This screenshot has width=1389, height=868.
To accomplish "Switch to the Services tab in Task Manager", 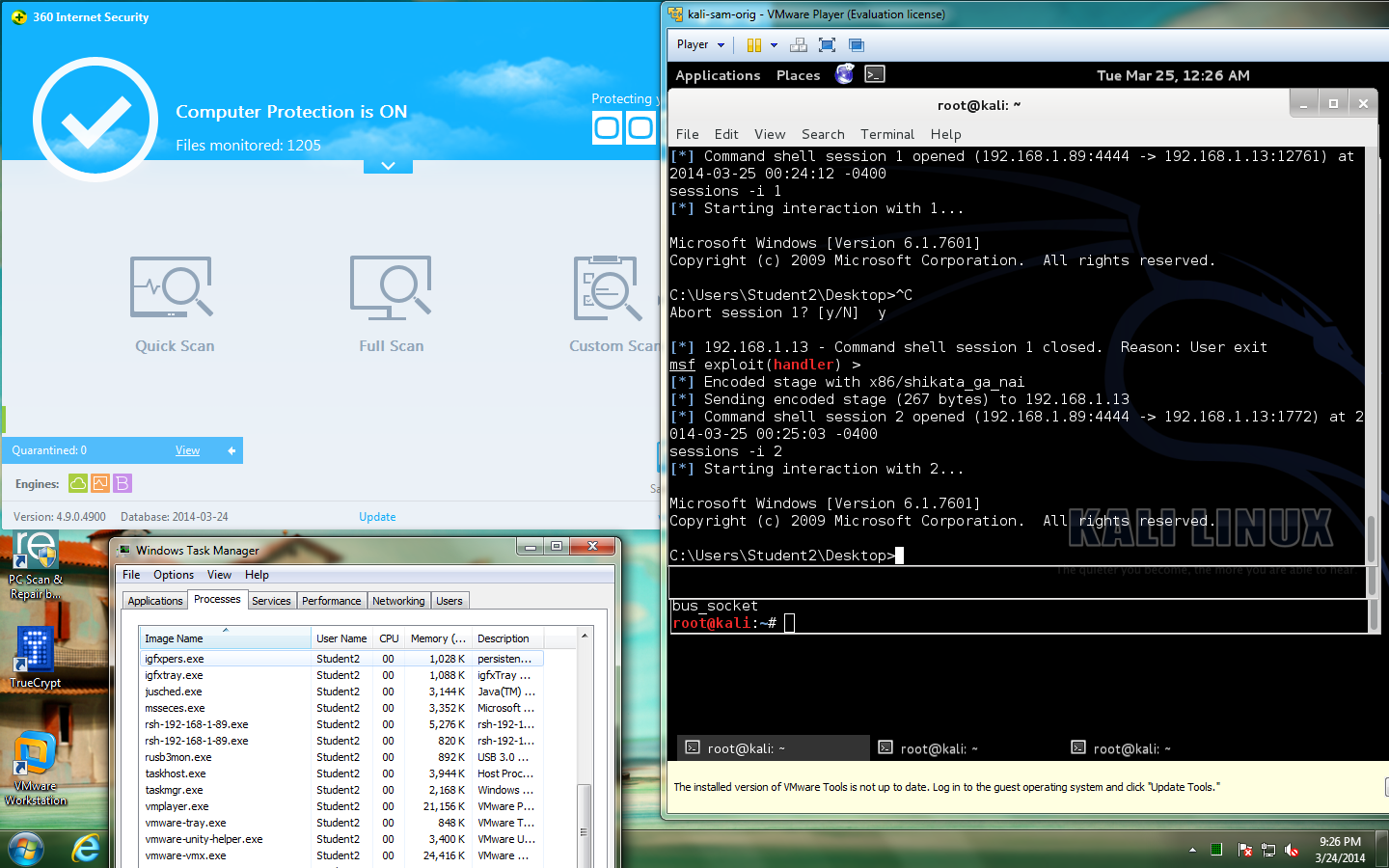I will [271, 601].
